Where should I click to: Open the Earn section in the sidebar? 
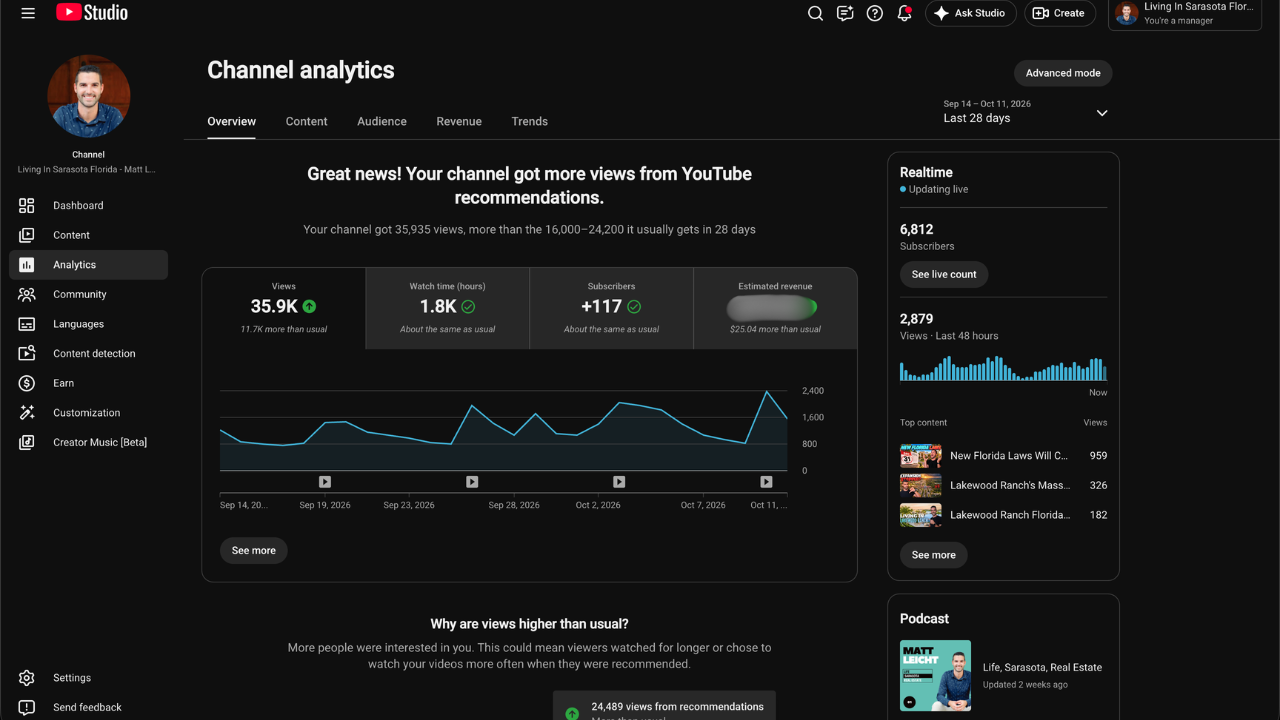tap(88, 383)
